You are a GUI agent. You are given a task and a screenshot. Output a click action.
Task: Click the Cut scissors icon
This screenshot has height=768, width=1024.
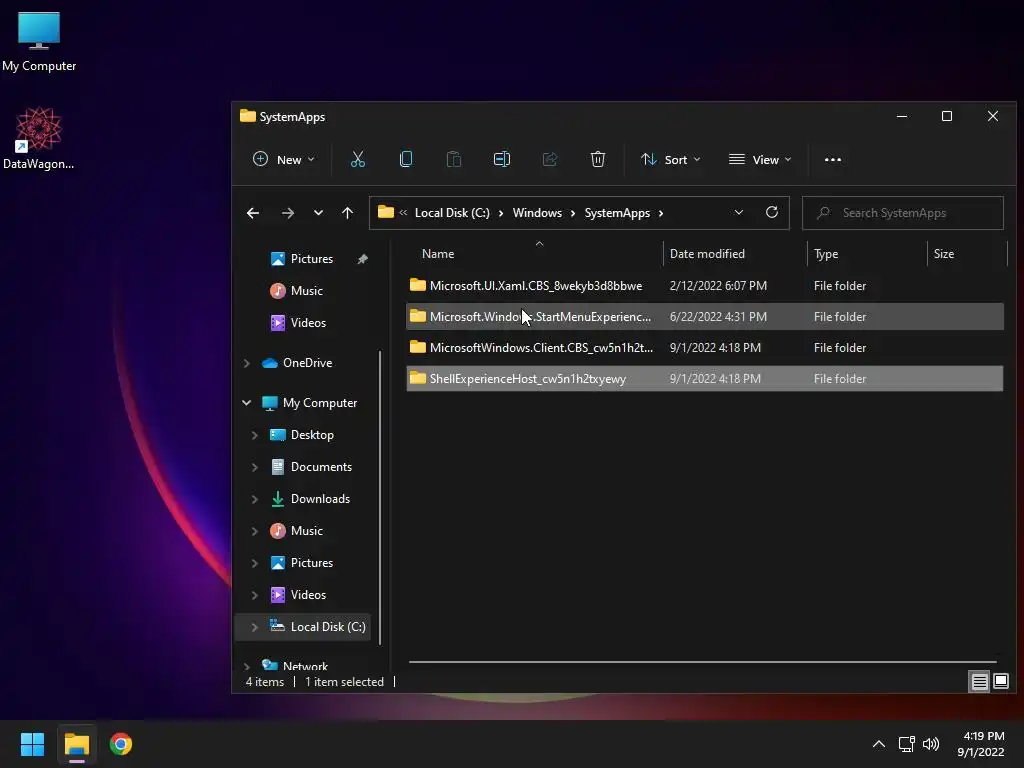358,159
